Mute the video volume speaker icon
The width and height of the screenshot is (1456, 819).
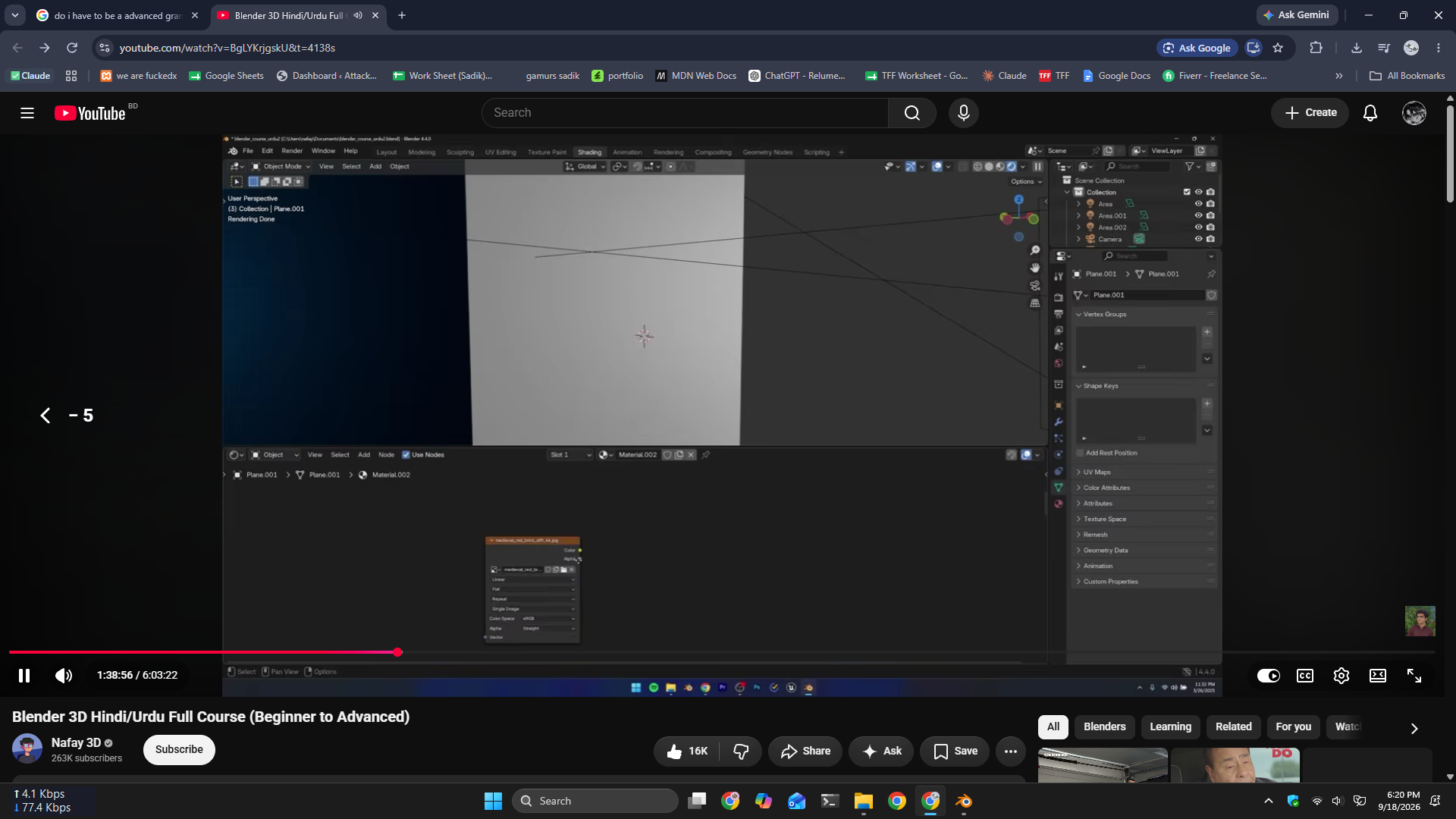[x=64, y=676]
